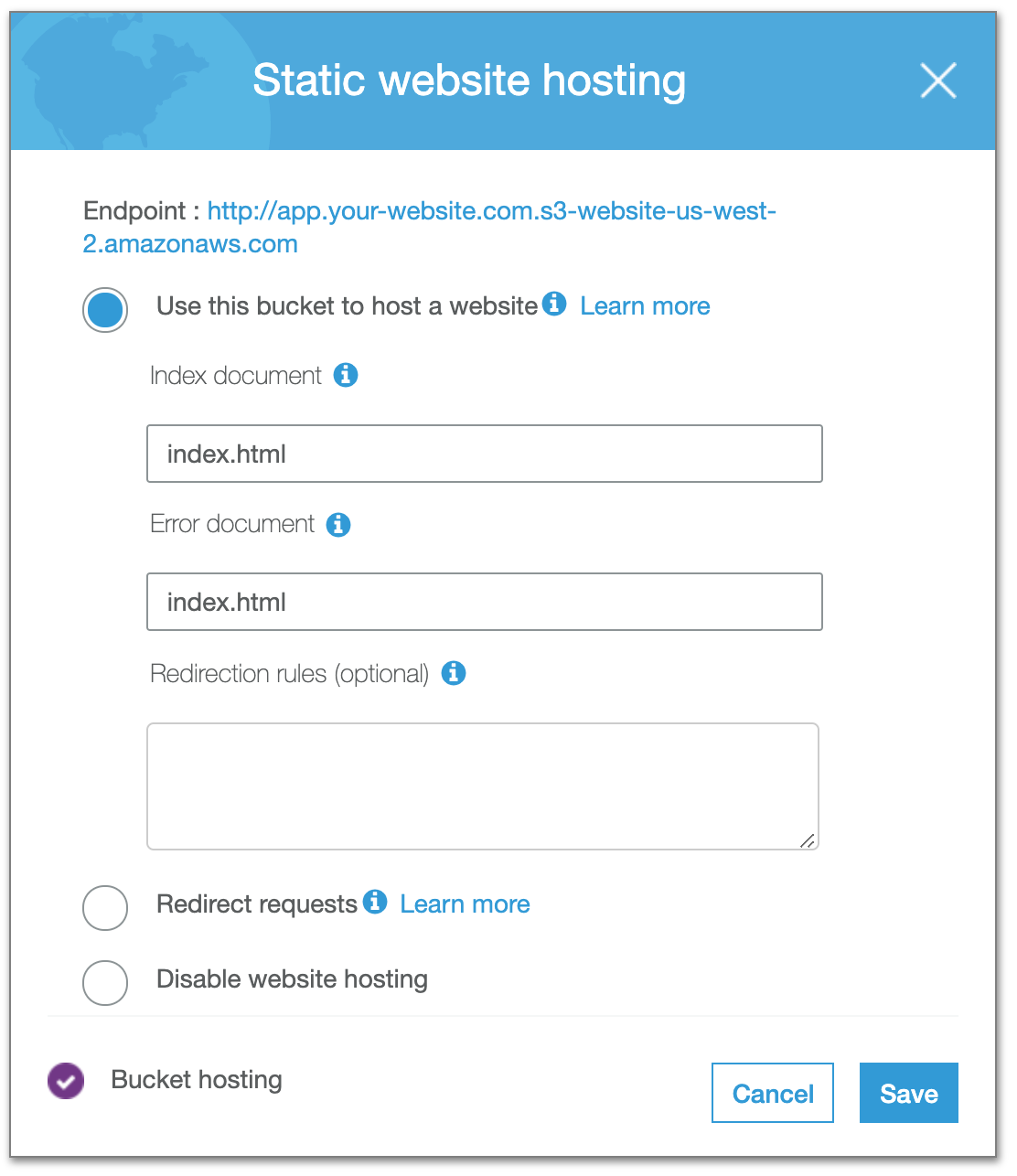Image resolution: width=1017 pixels, height=1176 pixels.
Task: Open the Error document info tooltip
Action: (337, 524)
